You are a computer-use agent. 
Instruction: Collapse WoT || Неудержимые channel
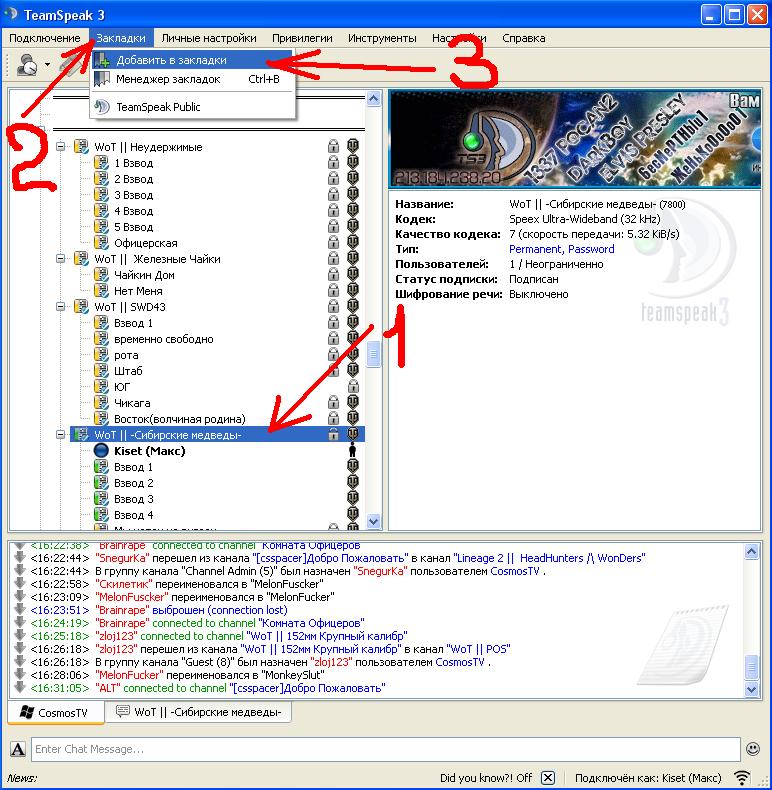point(60,147)
